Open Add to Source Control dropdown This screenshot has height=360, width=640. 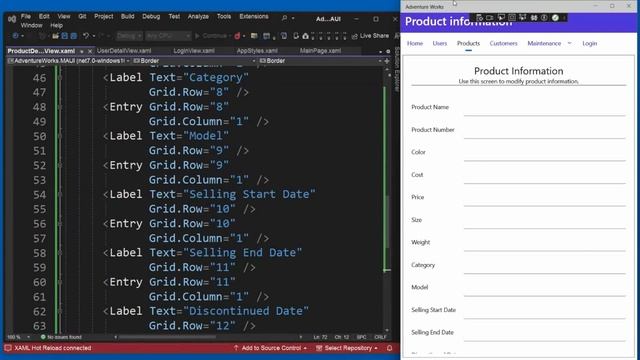(270, 348)
